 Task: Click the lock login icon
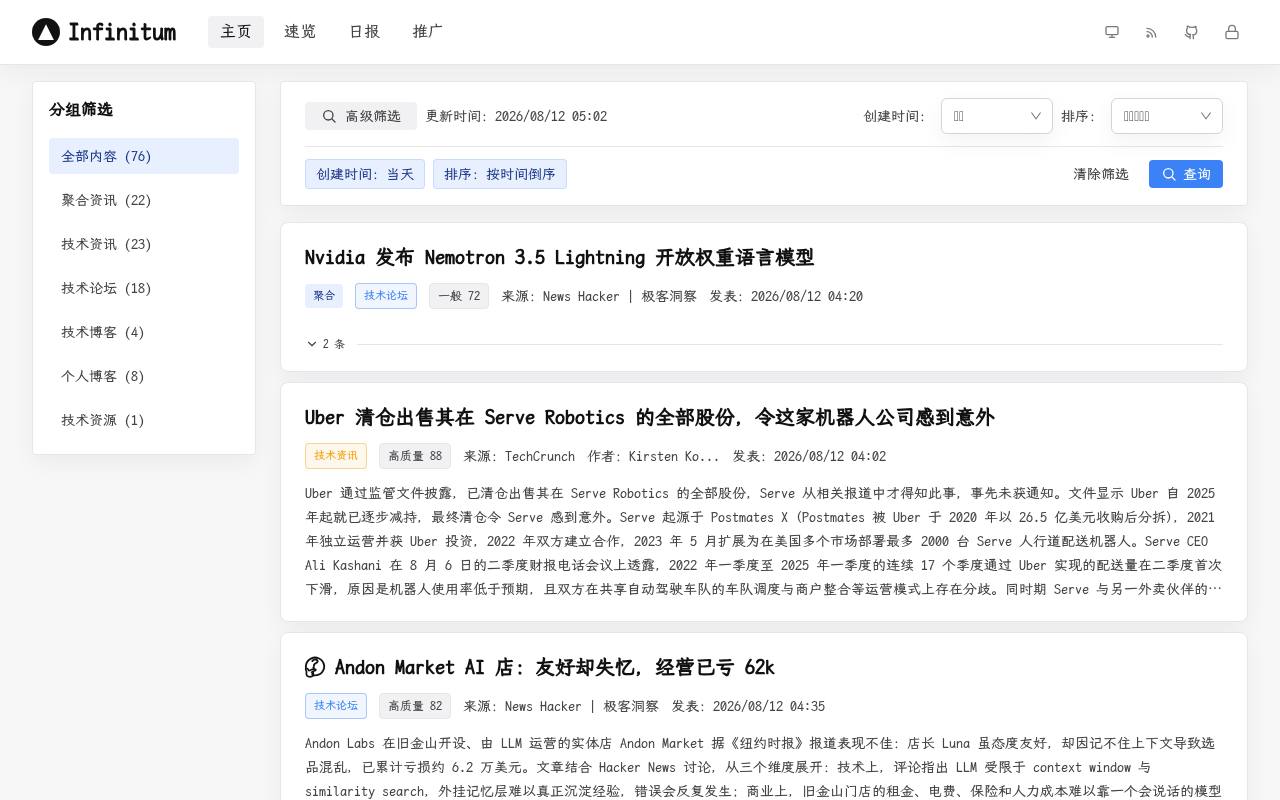point(1232,32)
